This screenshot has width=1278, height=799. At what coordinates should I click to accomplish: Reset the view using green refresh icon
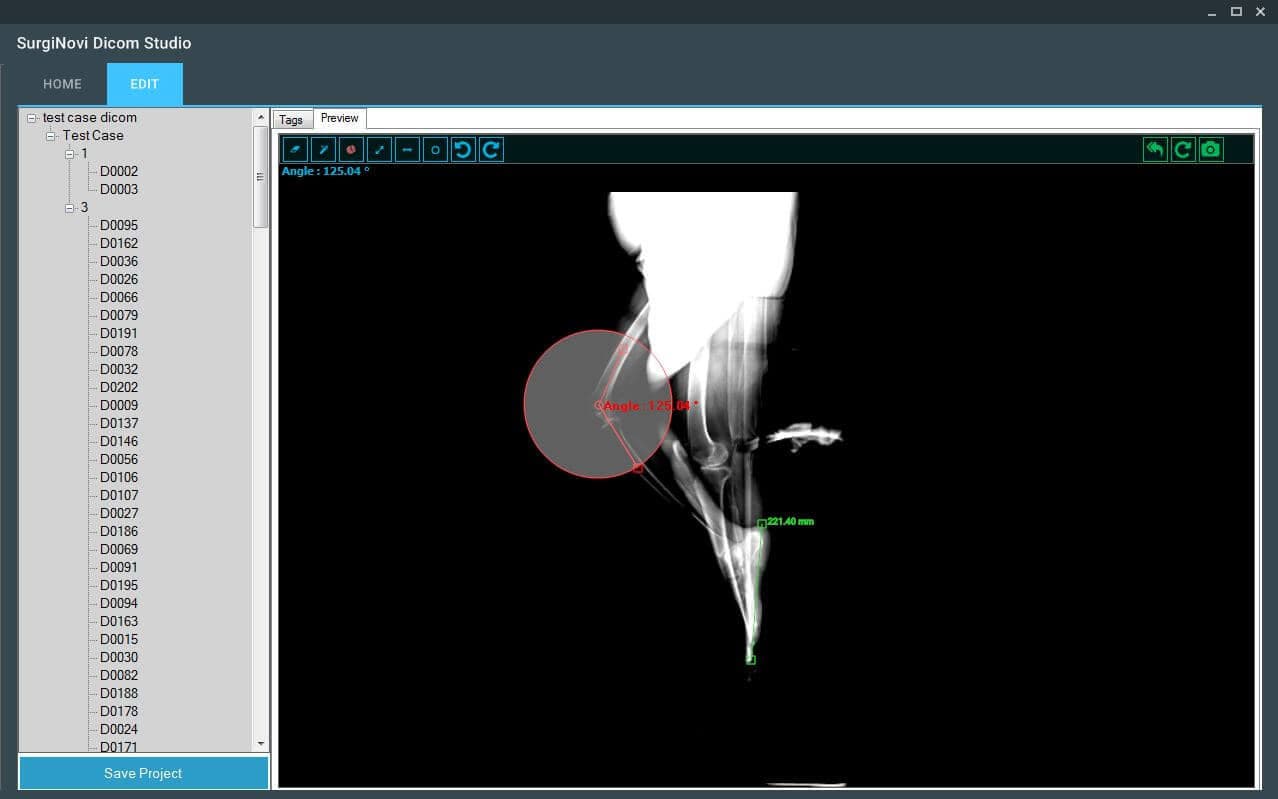1182,148
